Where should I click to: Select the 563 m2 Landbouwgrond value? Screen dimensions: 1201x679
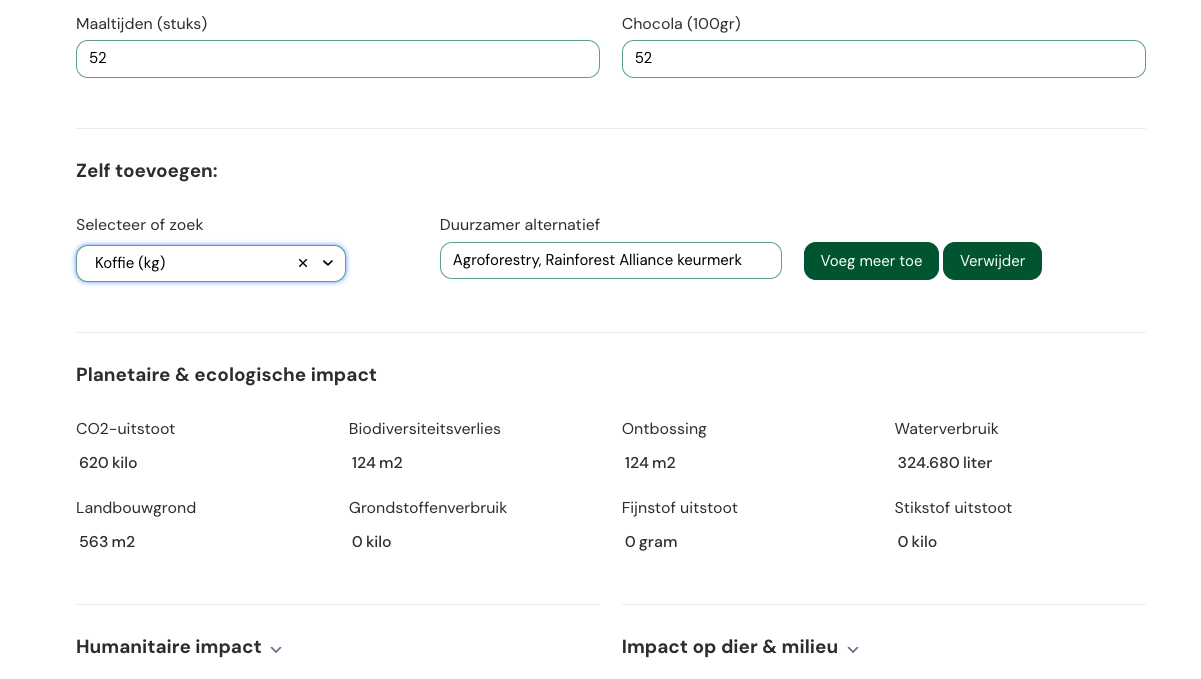pos(107,542)
